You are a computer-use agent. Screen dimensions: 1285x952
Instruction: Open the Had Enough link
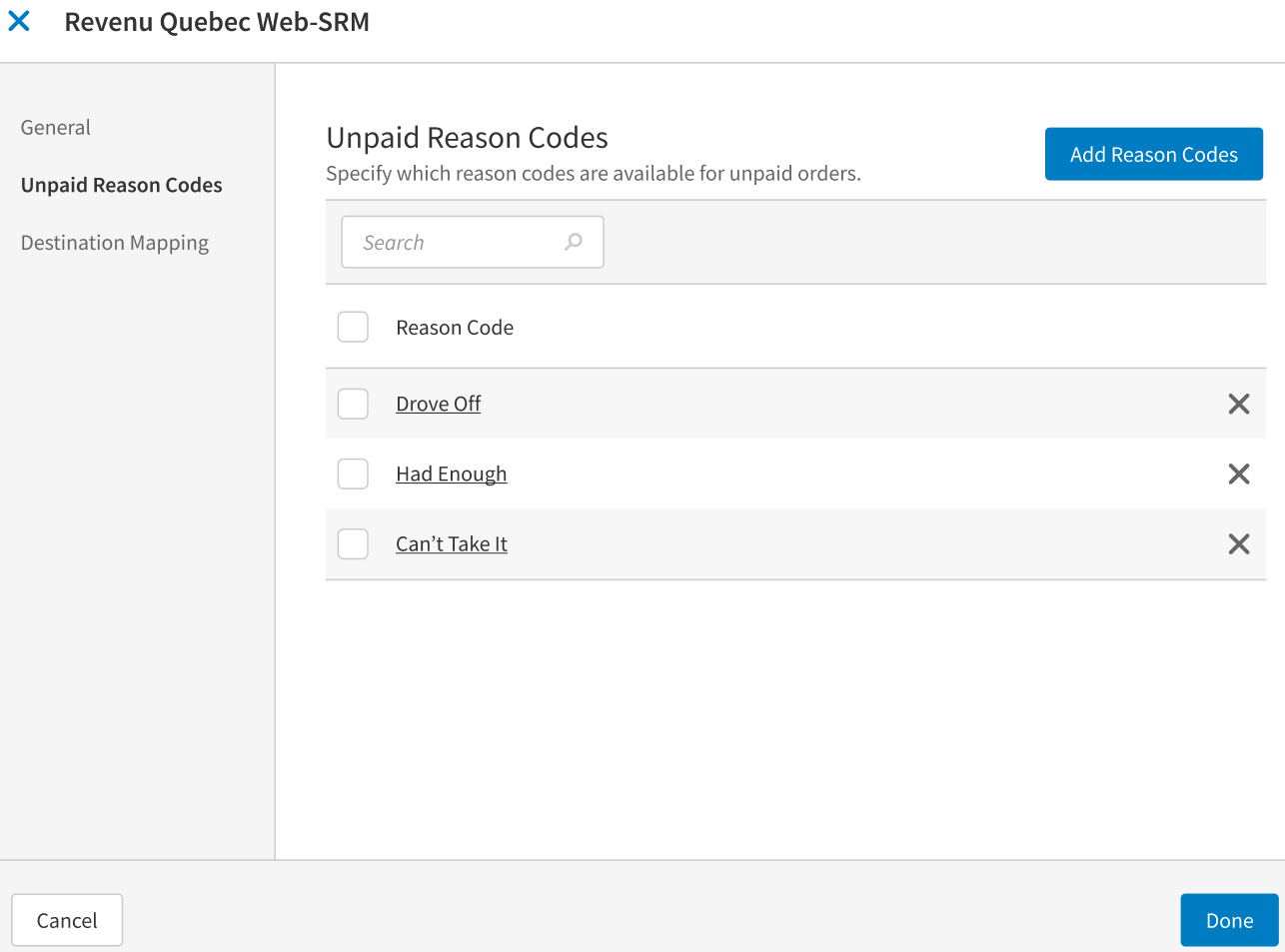(452, 474)
